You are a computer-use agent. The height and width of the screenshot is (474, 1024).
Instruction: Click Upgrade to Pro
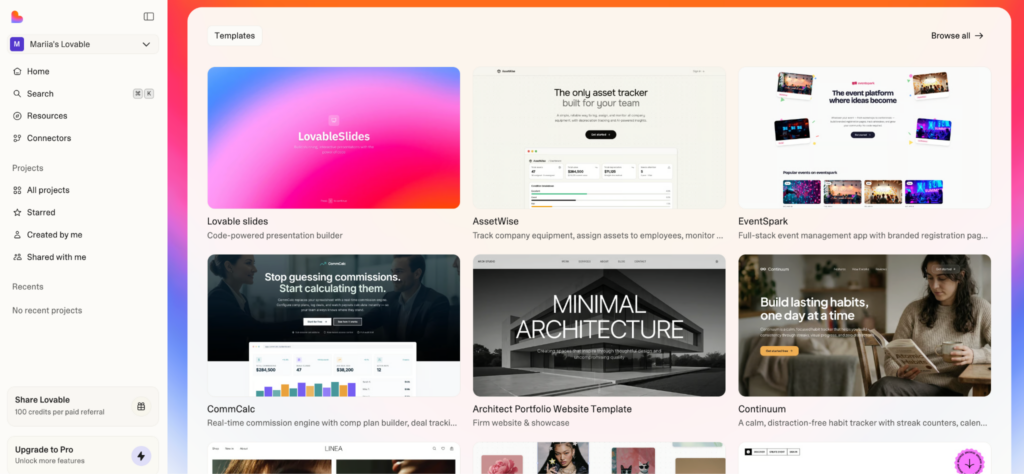click(44, 450)
